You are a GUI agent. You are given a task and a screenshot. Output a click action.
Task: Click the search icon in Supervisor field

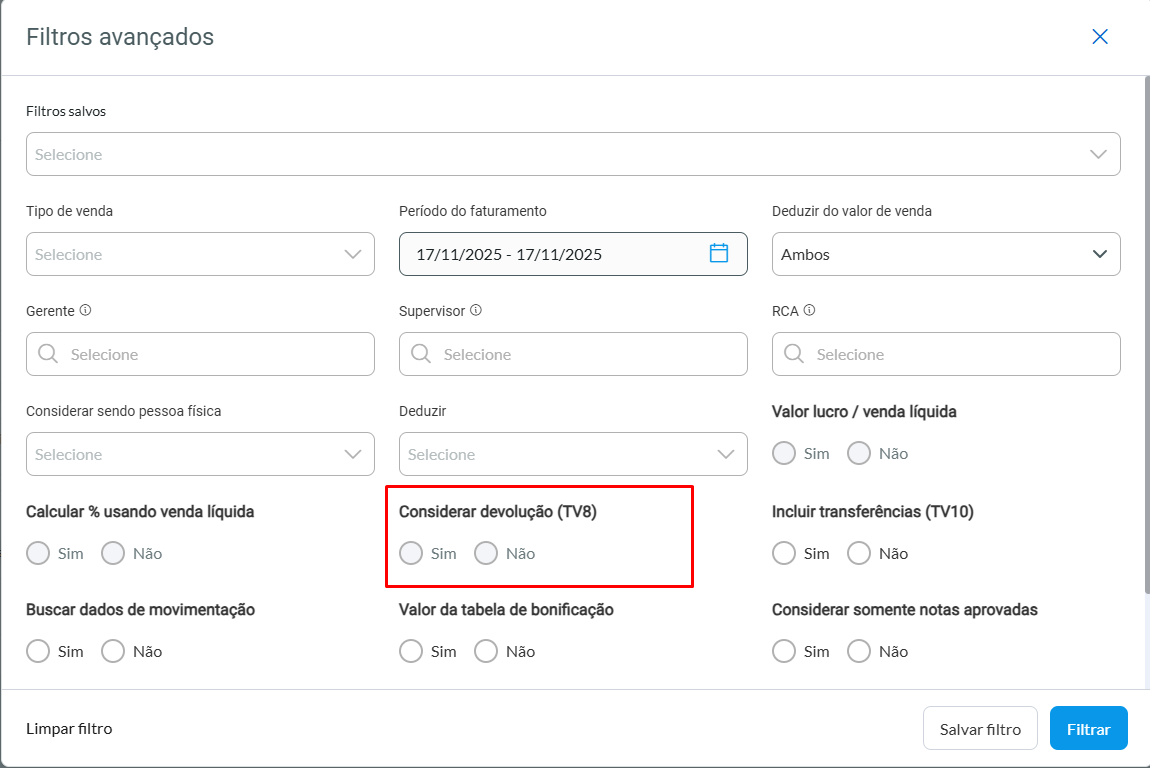[421, 354]
